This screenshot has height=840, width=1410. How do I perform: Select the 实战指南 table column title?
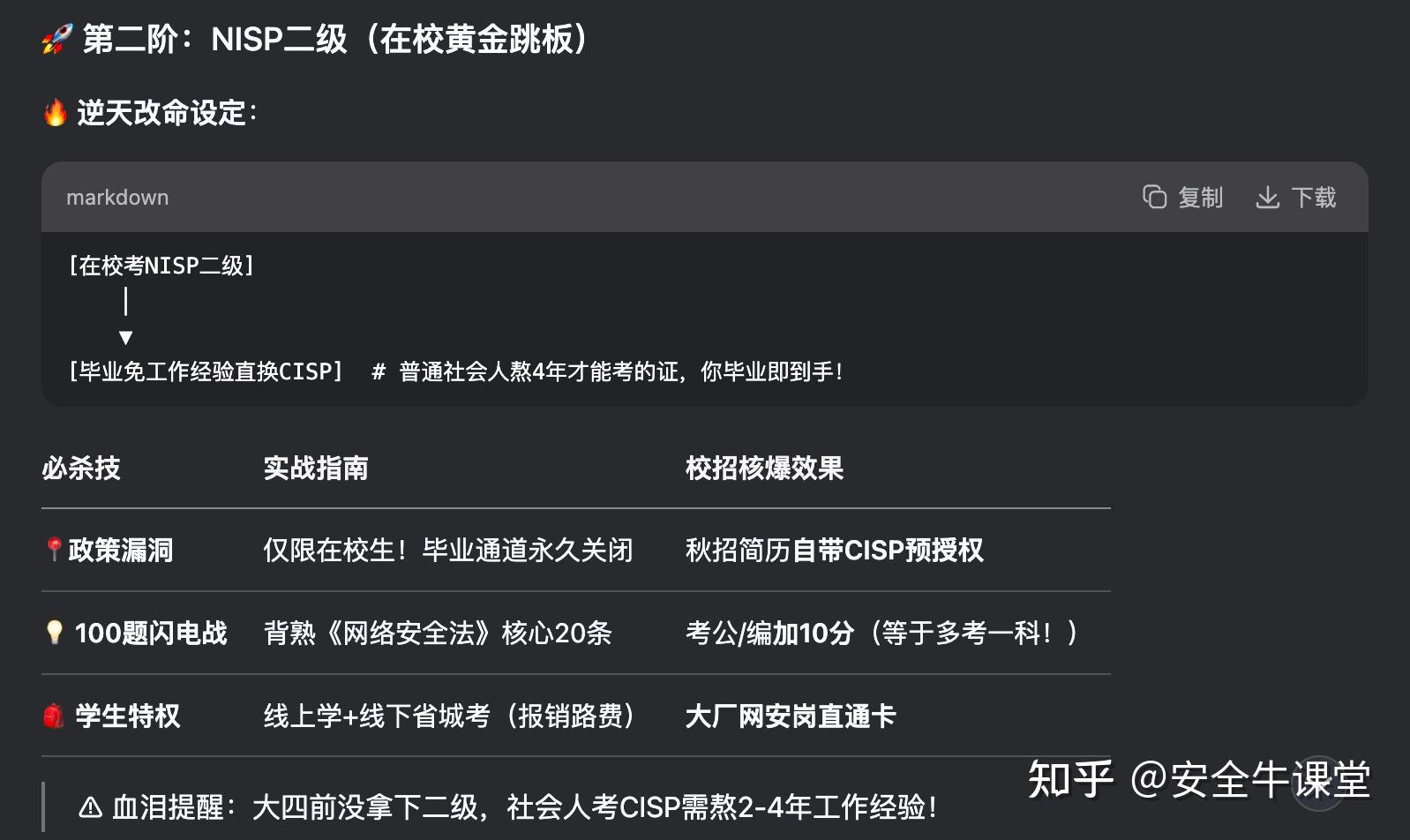(317, 469)
